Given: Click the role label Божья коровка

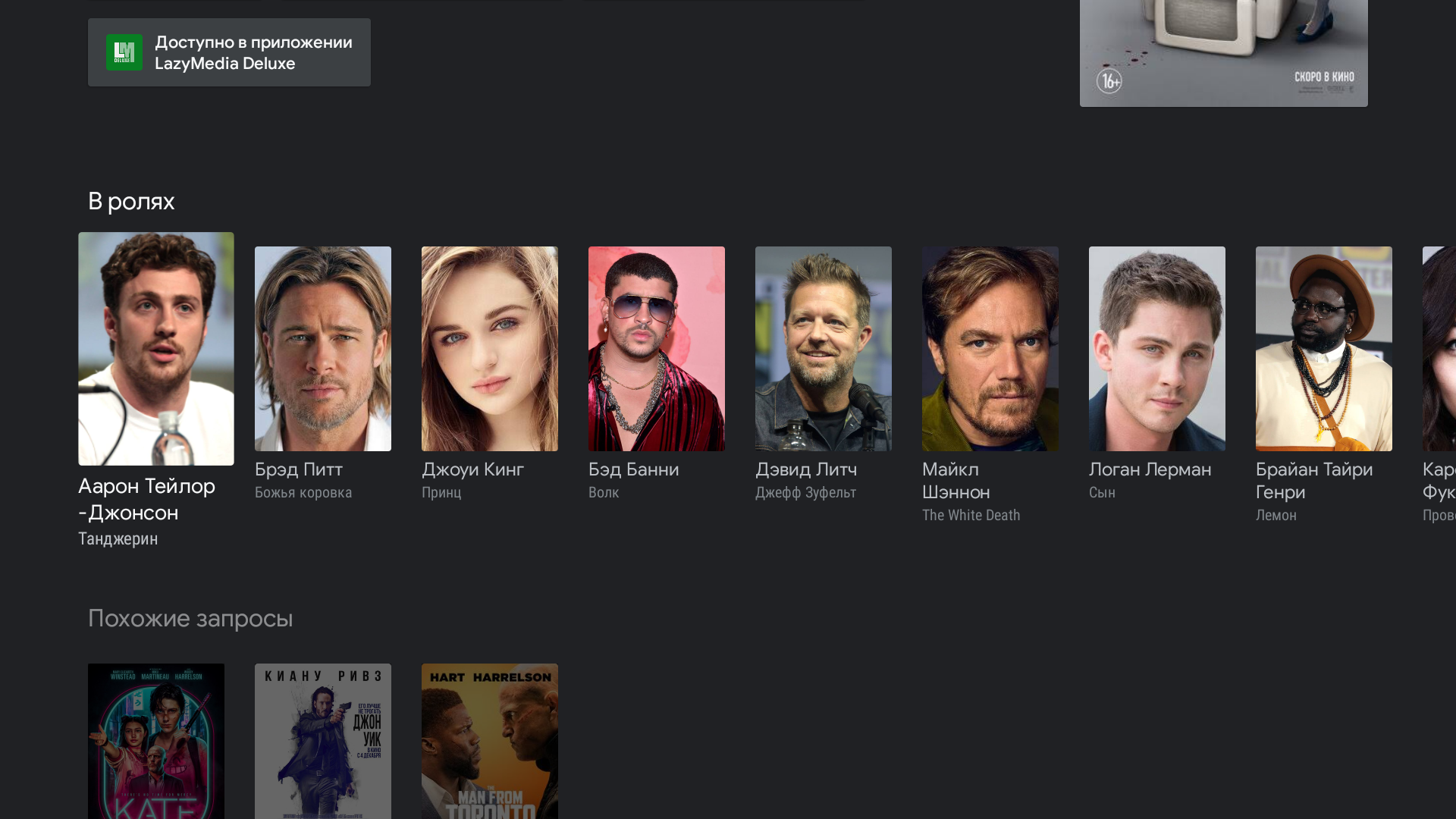Looking at the screenshot, I should [x=303, y=493].
